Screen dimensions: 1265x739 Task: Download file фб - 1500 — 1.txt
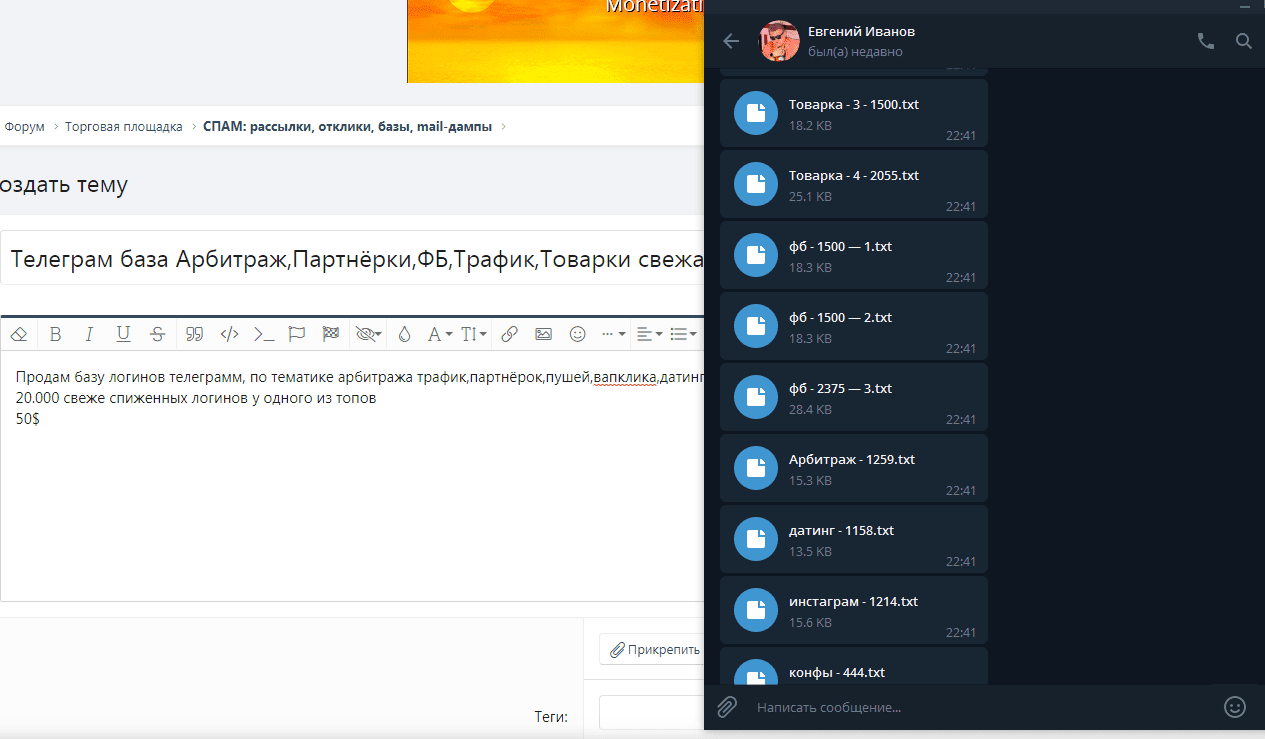coord(756,256)
